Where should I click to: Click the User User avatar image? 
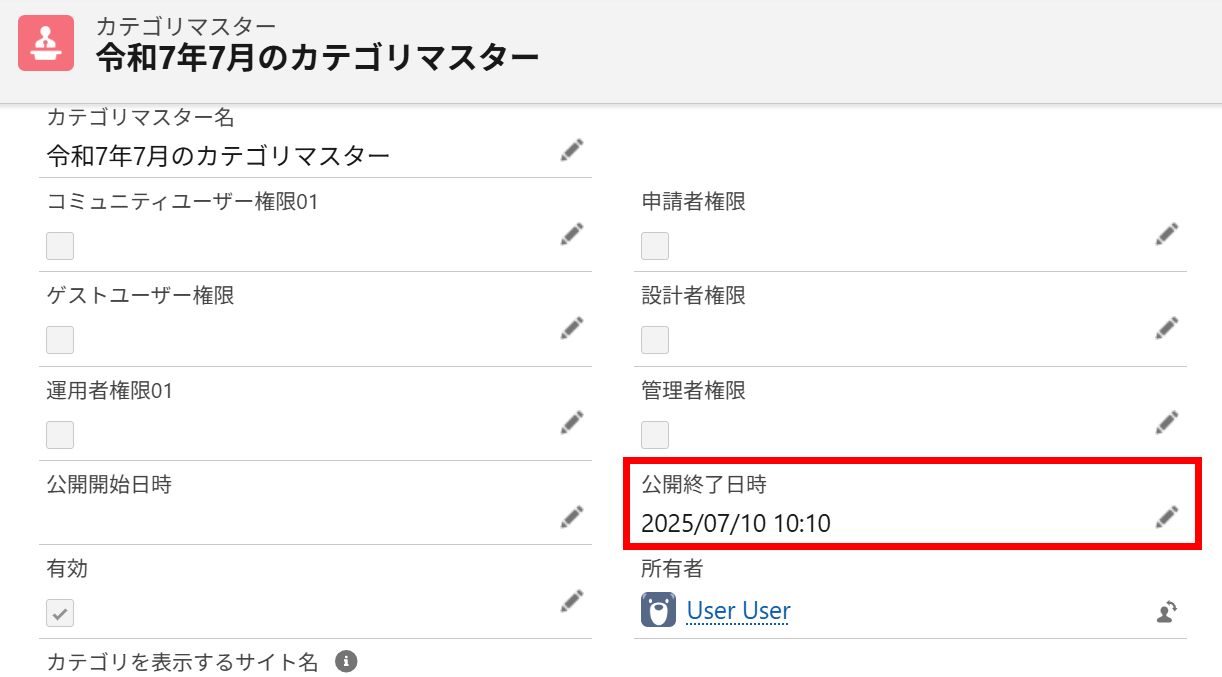[656, 609]
